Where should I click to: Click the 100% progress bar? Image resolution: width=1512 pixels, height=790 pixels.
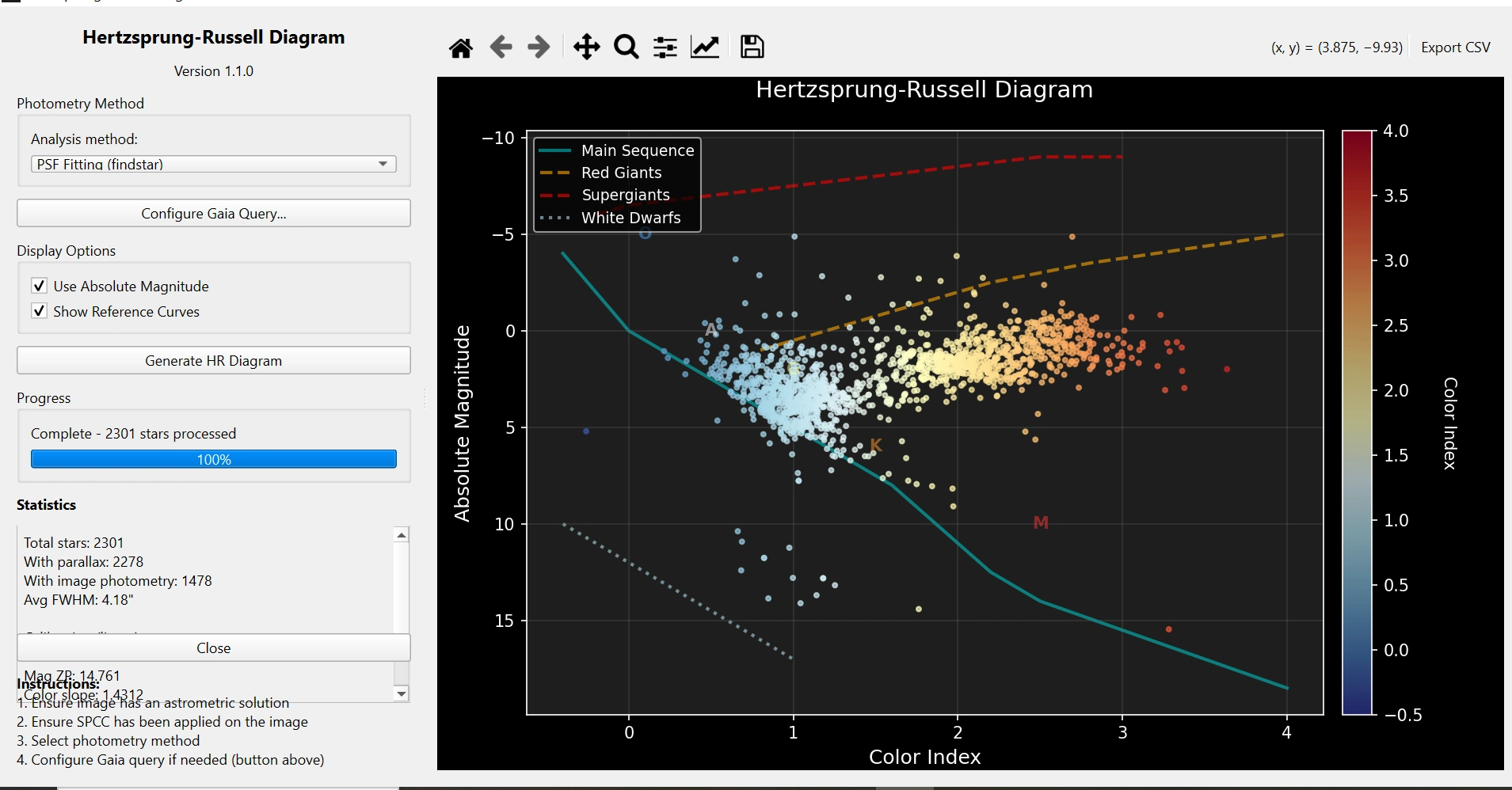213,459
